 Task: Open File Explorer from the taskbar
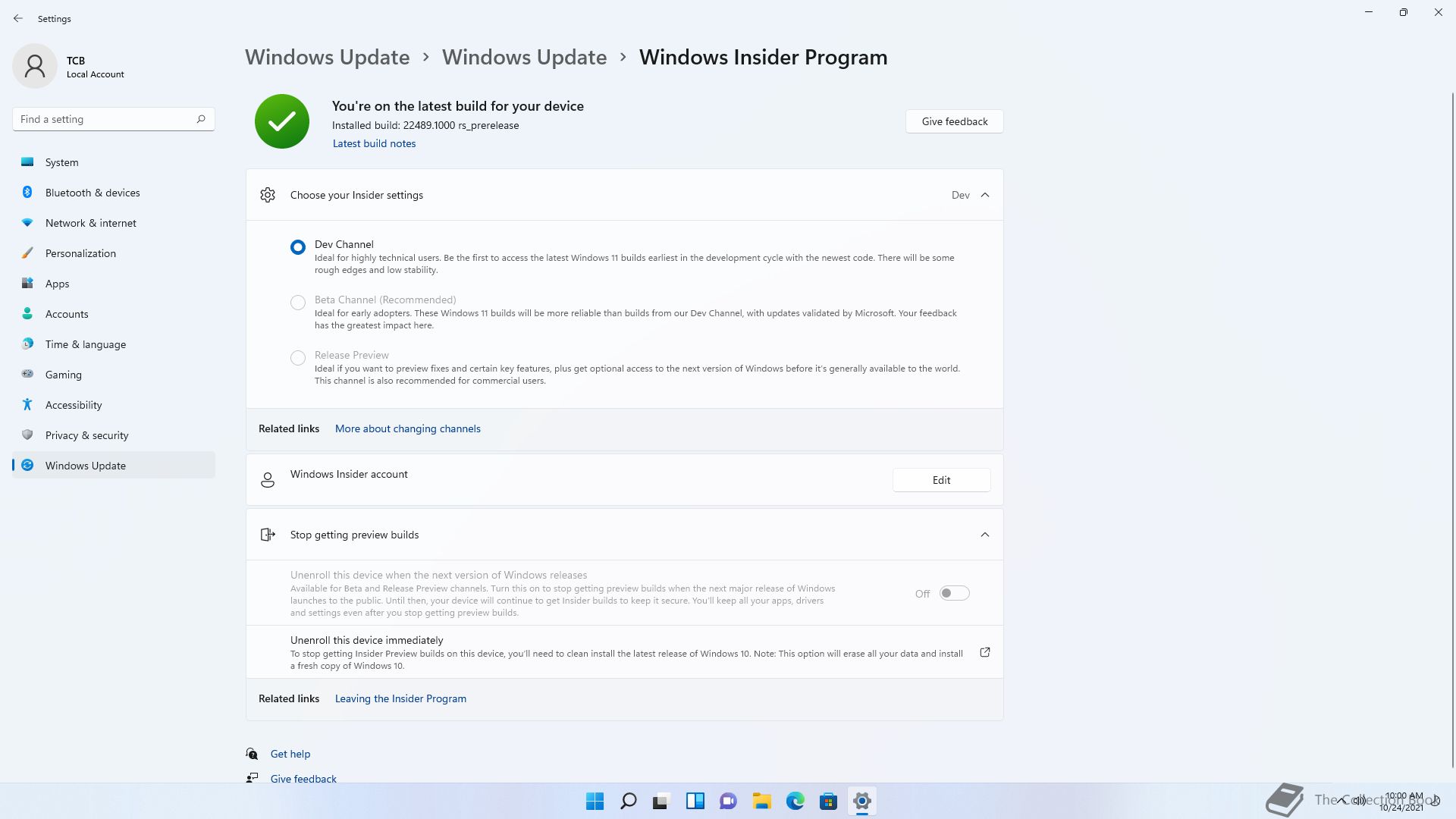pos(762,801)
